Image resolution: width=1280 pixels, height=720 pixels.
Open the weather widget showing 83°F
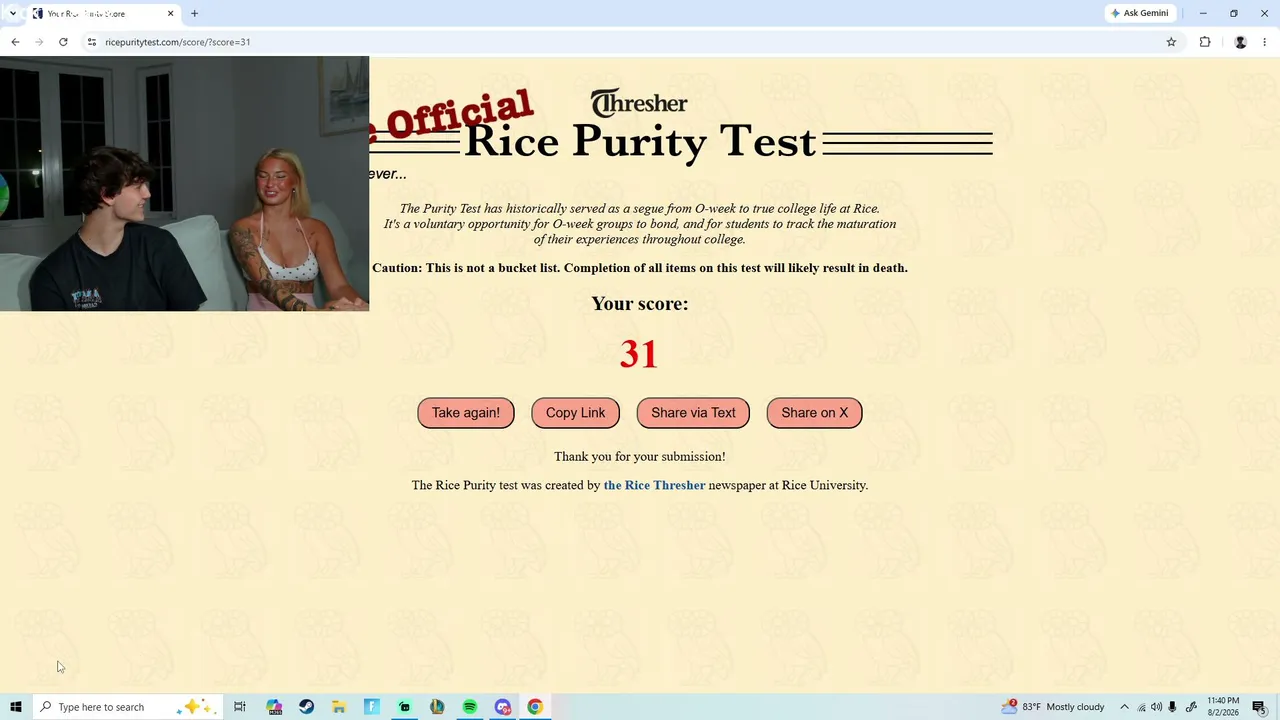tap(1053, 707)
